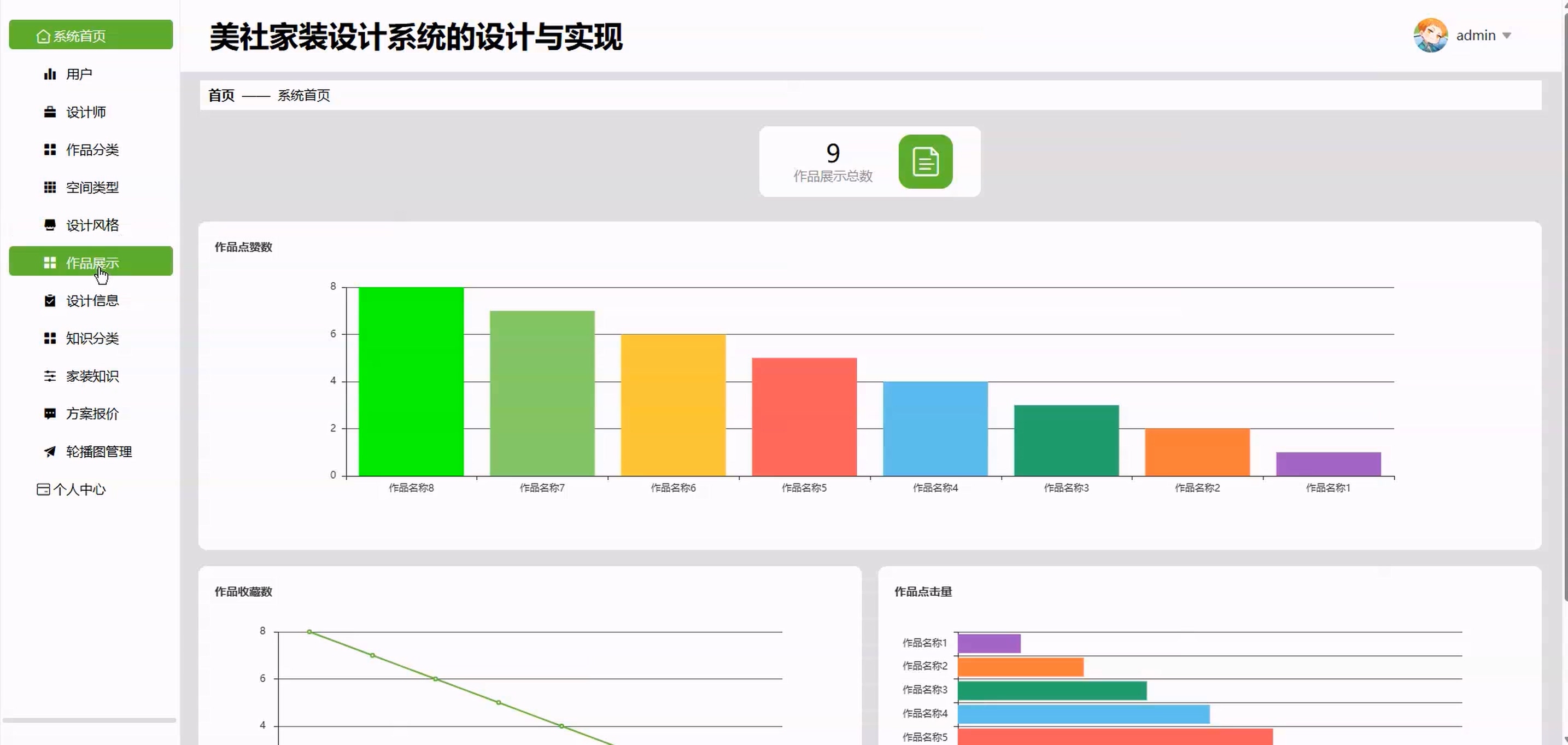The width and height of the screenshot is (1568, 745).
Task: Click the green document icon on stats card
Action: pos(925,161)
